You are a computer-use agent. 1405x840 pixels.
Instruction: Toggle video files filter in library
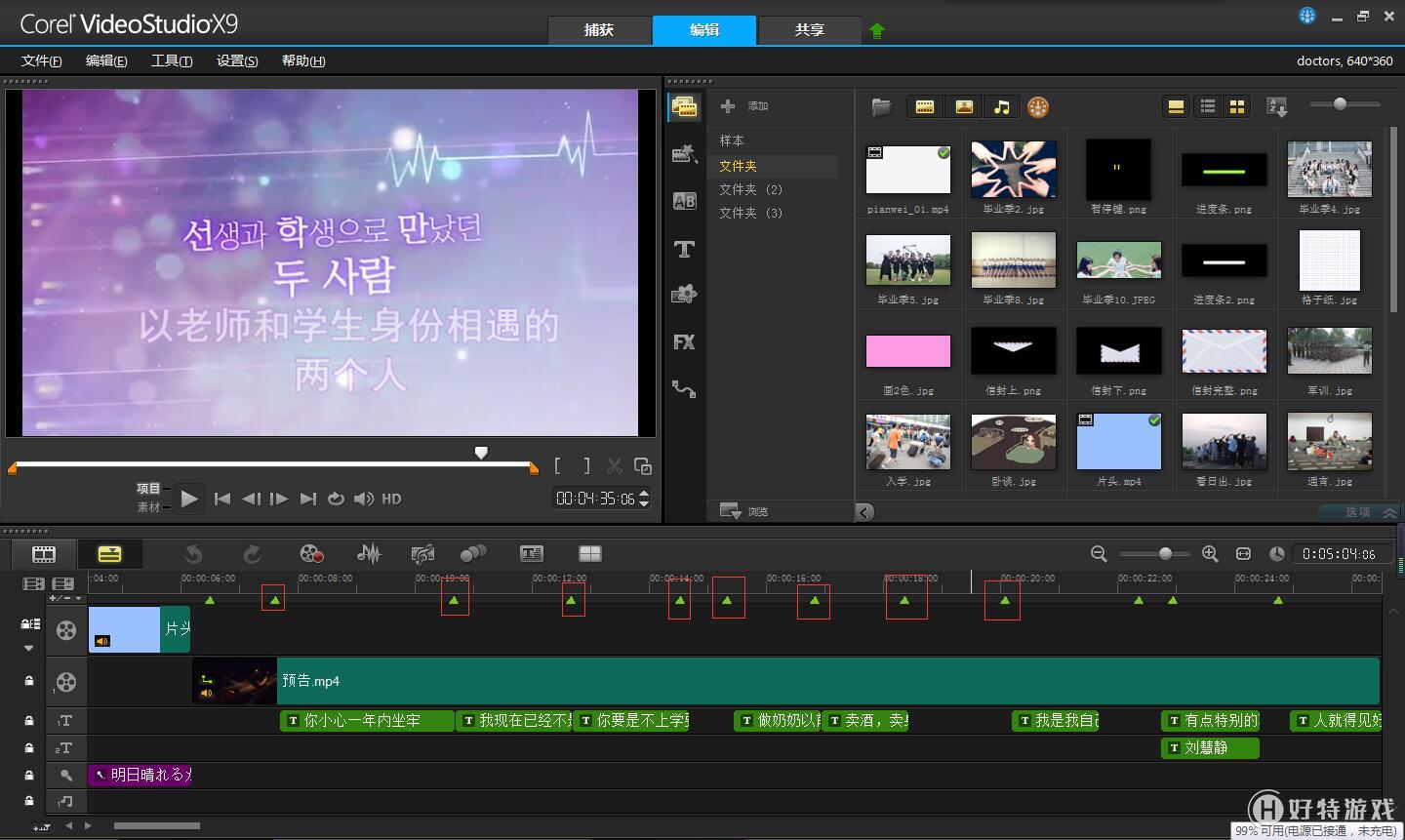tap(925, 106)
